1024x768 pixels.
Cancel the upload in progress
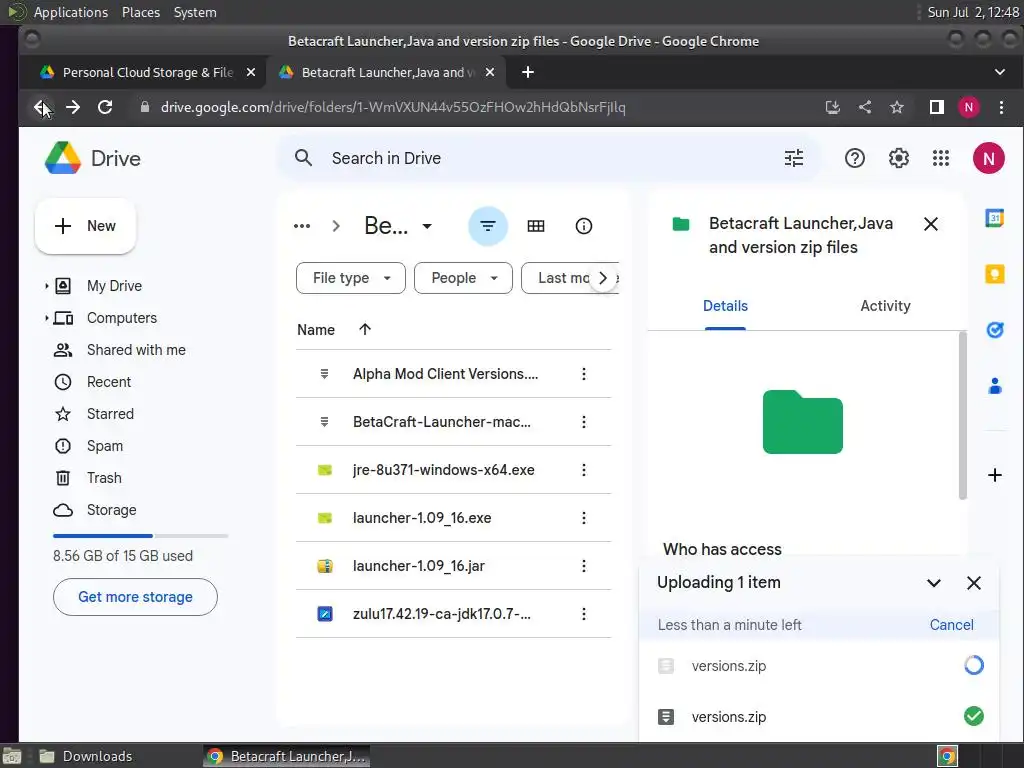pyautogui.click(x=951, y=625)
